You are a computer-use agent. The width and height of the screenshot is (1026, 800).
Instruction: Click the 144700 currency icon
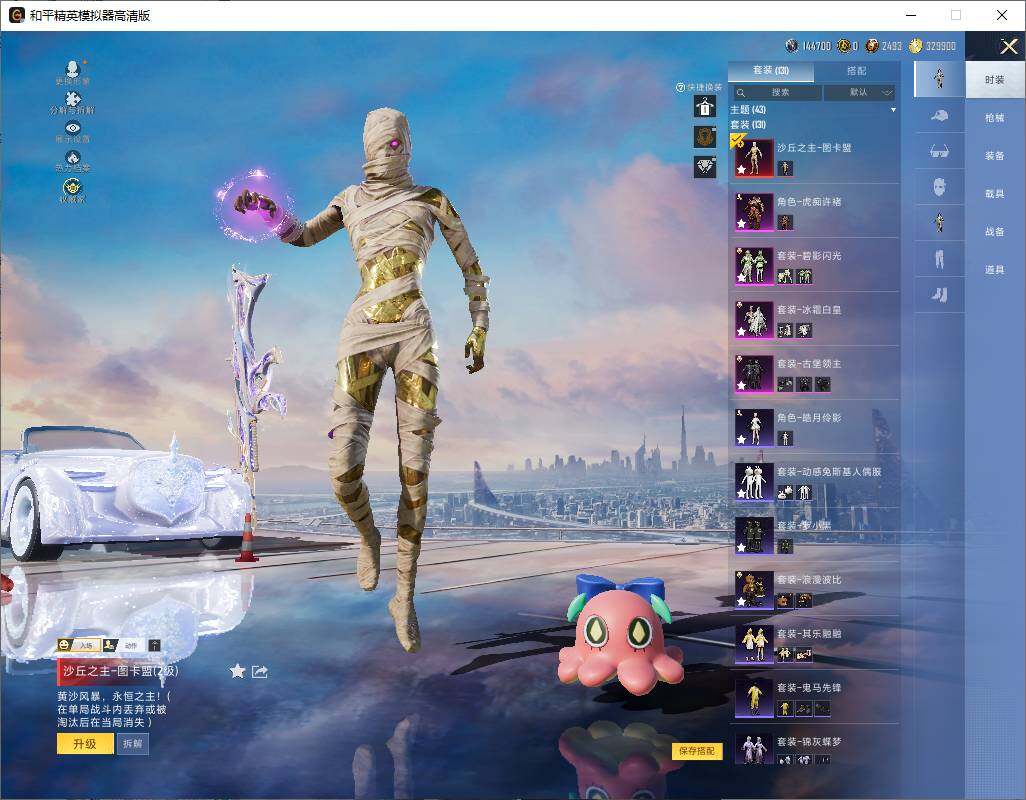point(792,46)
